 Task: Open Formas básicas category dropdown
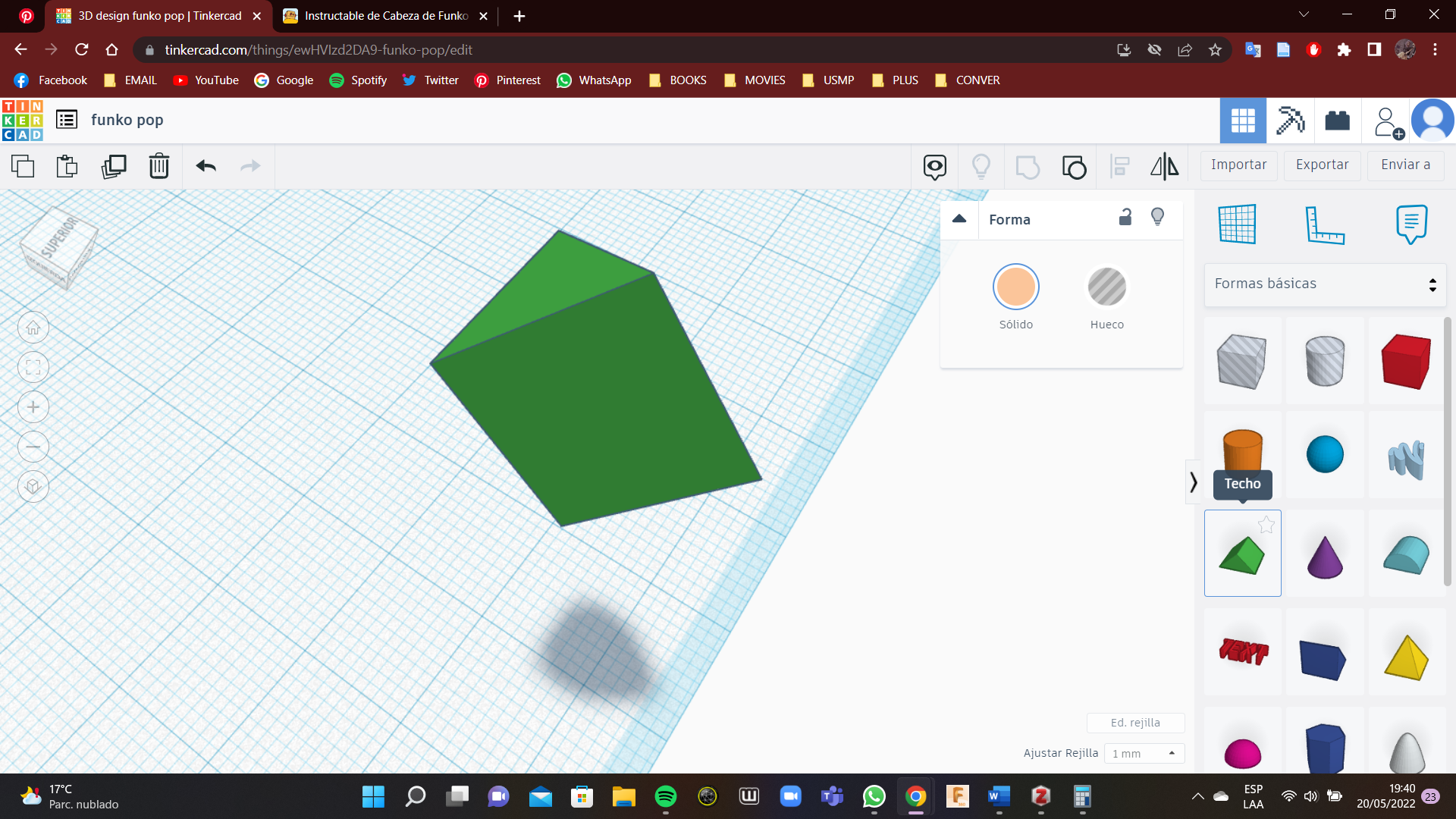1325,284
